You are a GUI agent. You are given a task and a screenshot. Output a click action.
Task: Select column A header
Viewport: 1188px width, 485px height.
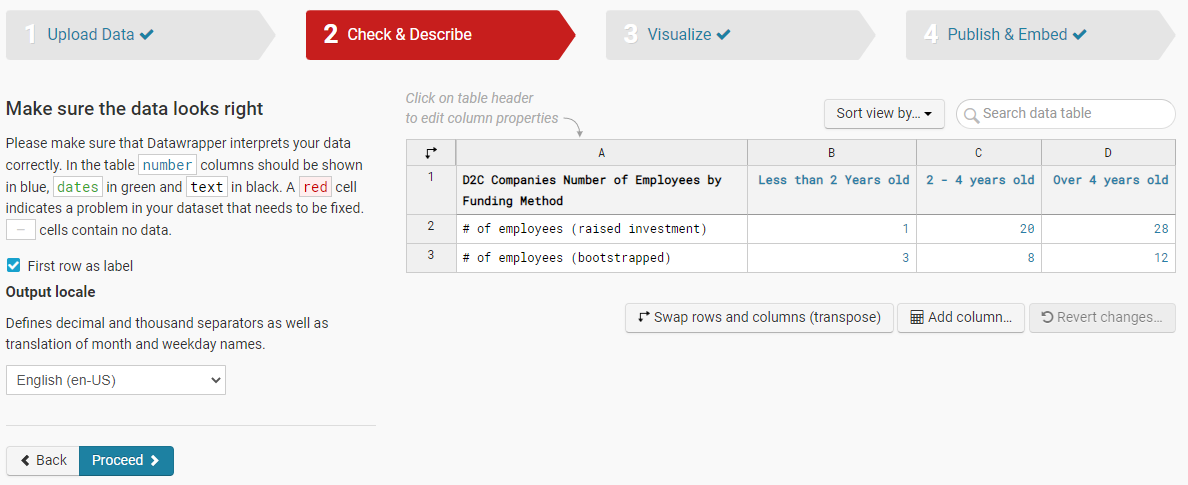602,152
